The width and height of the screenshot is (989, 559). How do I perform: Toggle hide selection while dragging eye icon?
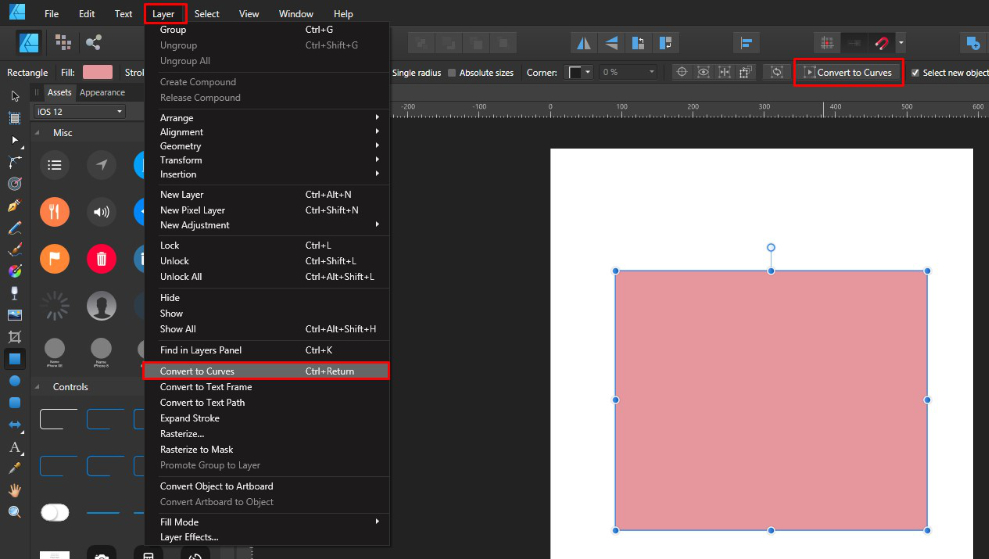[x=703, y=72]
